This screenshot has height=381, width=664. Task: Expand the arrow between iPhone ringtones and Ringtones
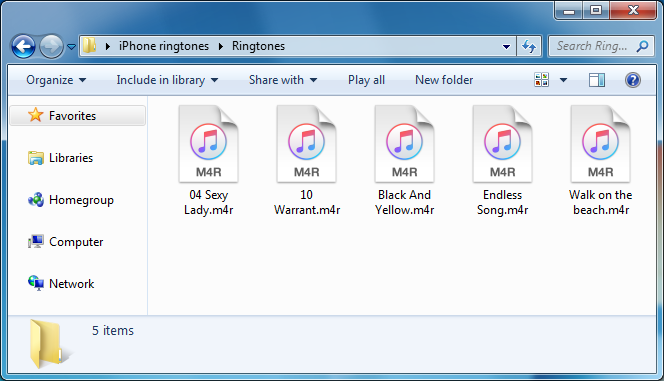[x=221, y=46]
